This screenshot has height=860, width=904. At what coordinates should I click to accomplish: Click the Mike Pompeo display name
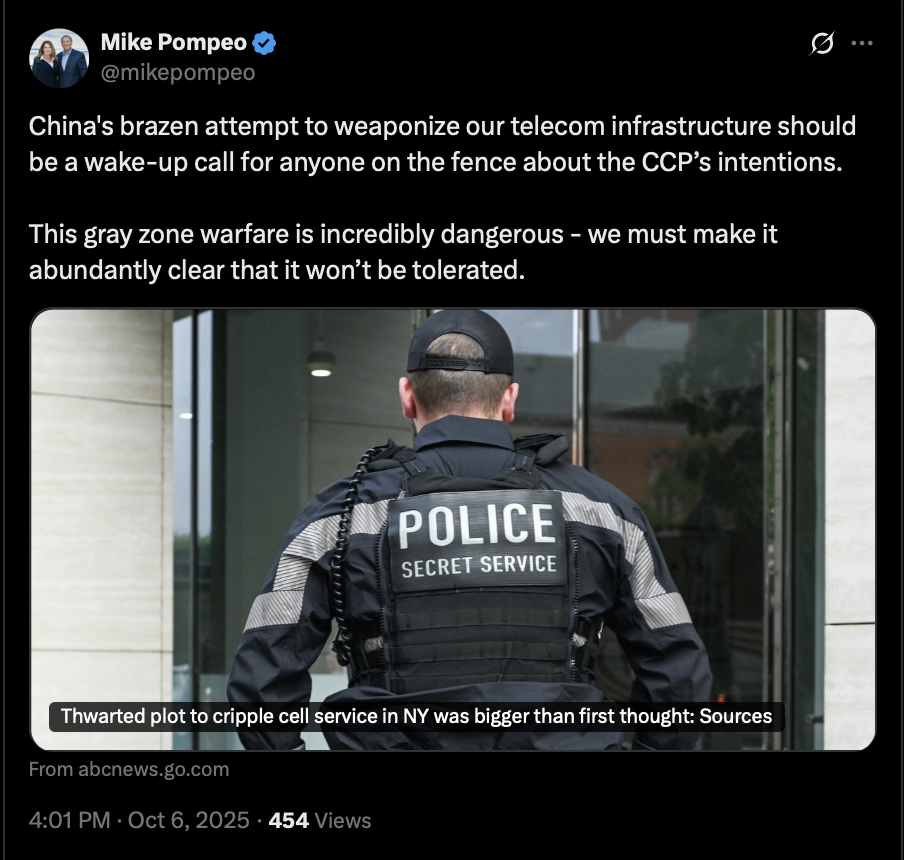174,42
